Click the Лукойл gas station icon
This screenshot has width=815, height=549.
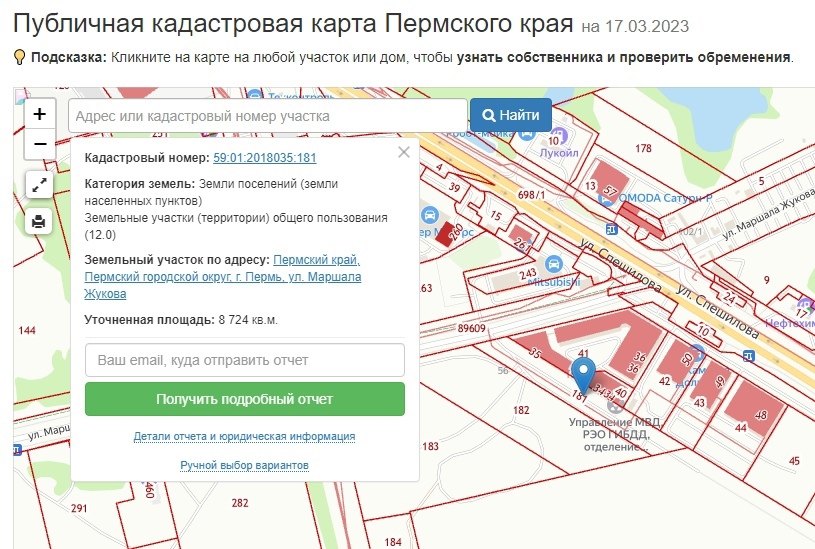point(559,137)
